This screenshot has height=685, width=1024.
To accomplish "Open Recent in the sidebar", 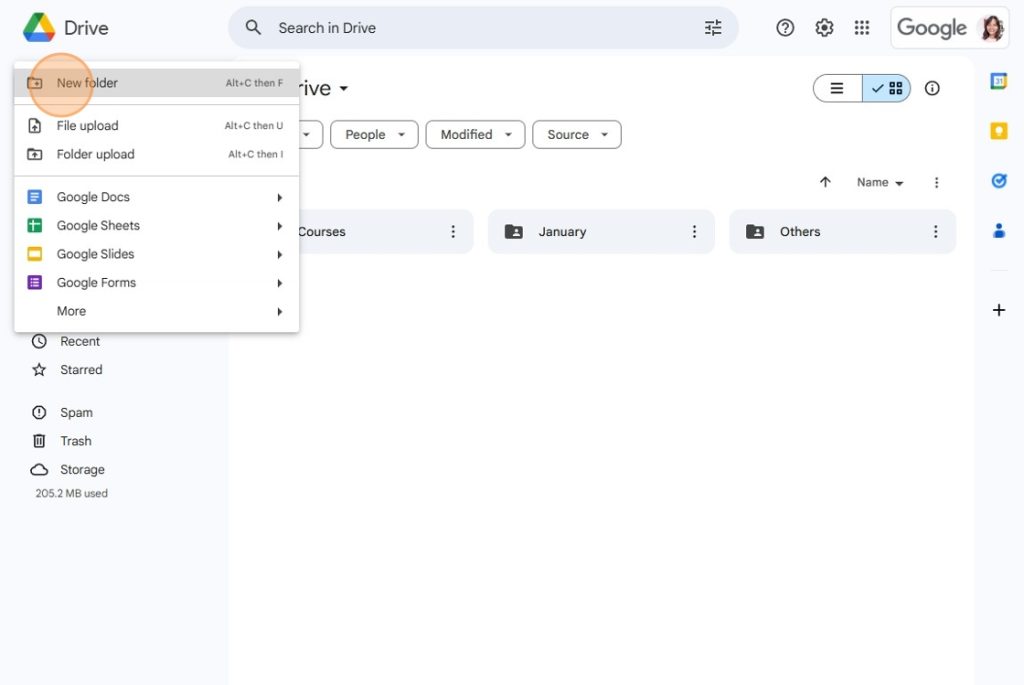I will click(x=67, y=342).
